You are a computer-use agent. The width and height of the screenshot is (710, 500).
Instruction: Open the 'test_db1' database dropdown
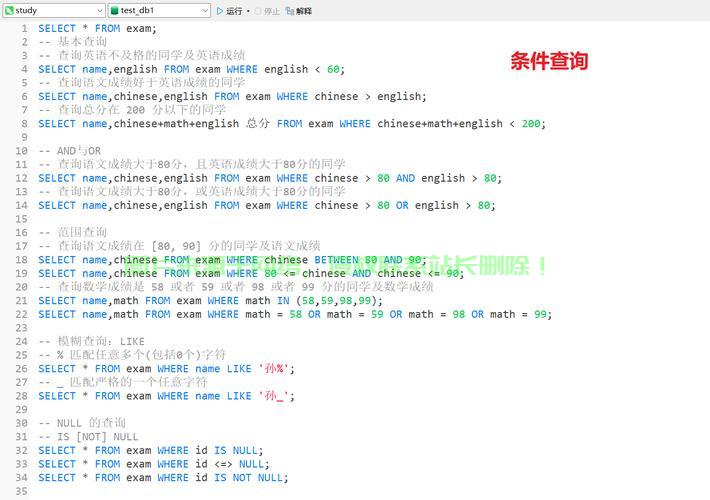tap(159, 10)
